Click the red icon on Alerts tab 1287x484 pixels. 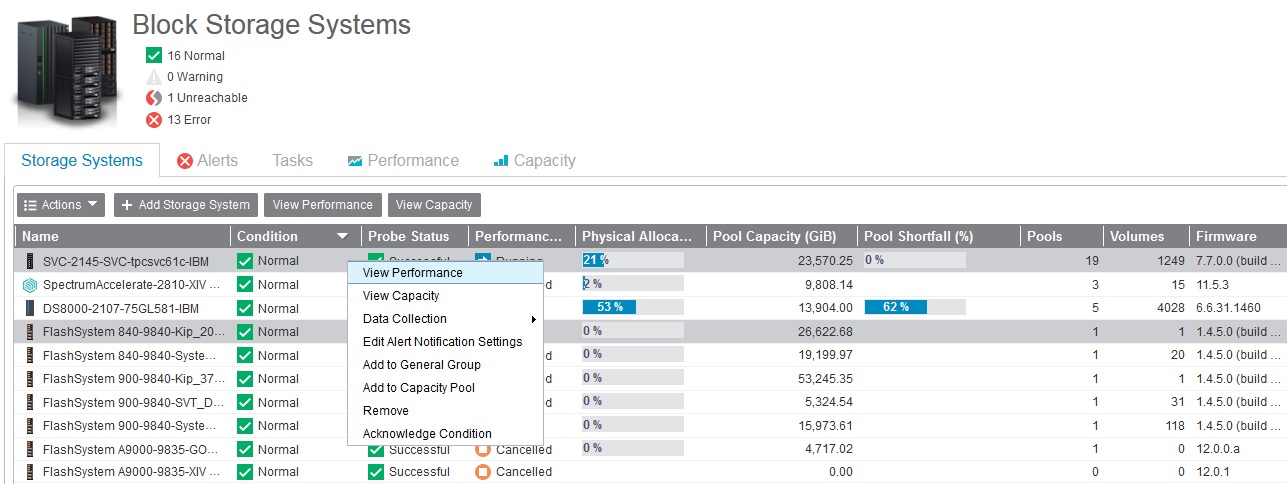click(x=185, y=161)
